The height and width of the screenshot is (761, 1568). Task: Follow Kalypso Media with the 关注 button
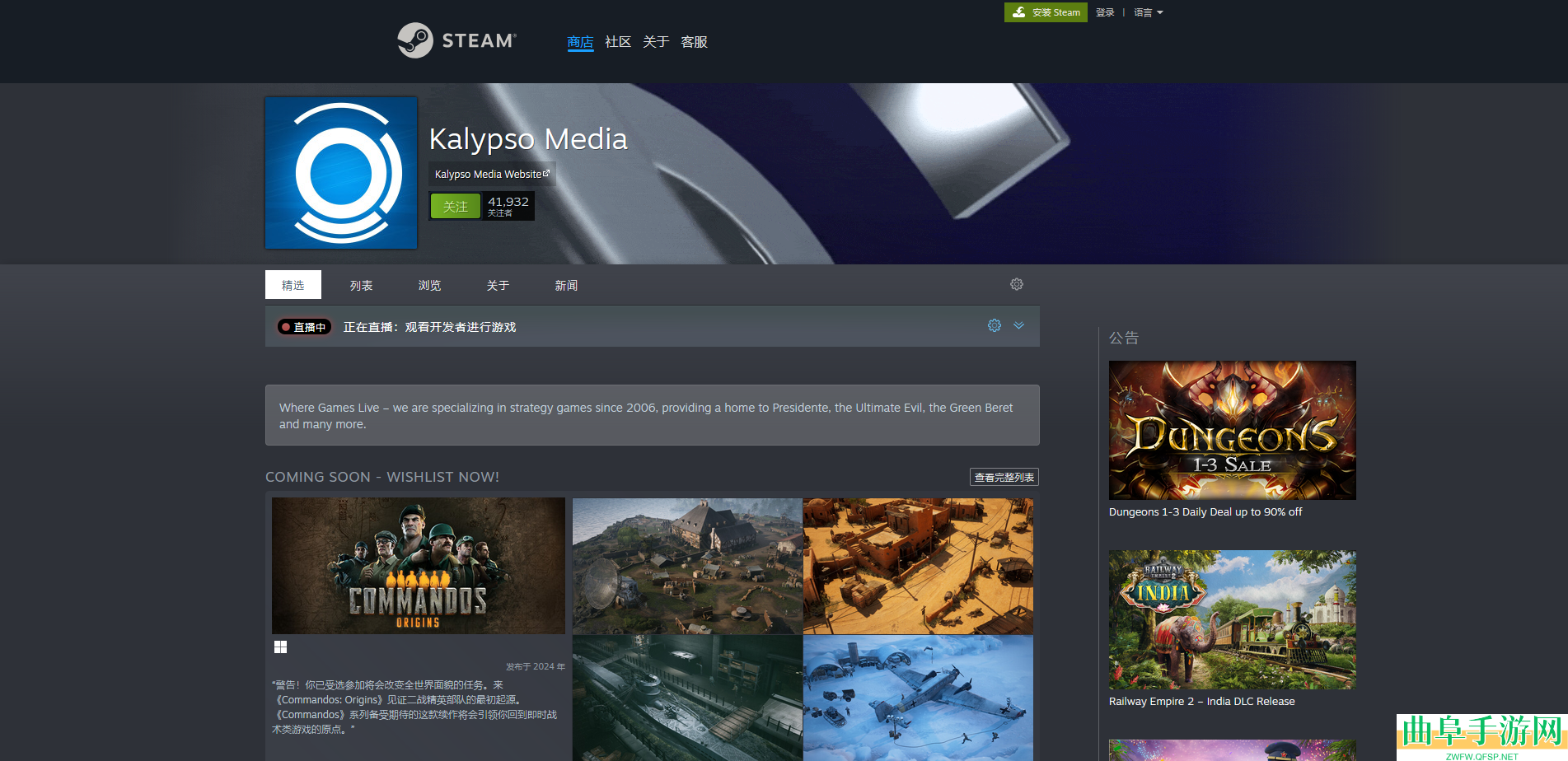[x=456, y=206]
